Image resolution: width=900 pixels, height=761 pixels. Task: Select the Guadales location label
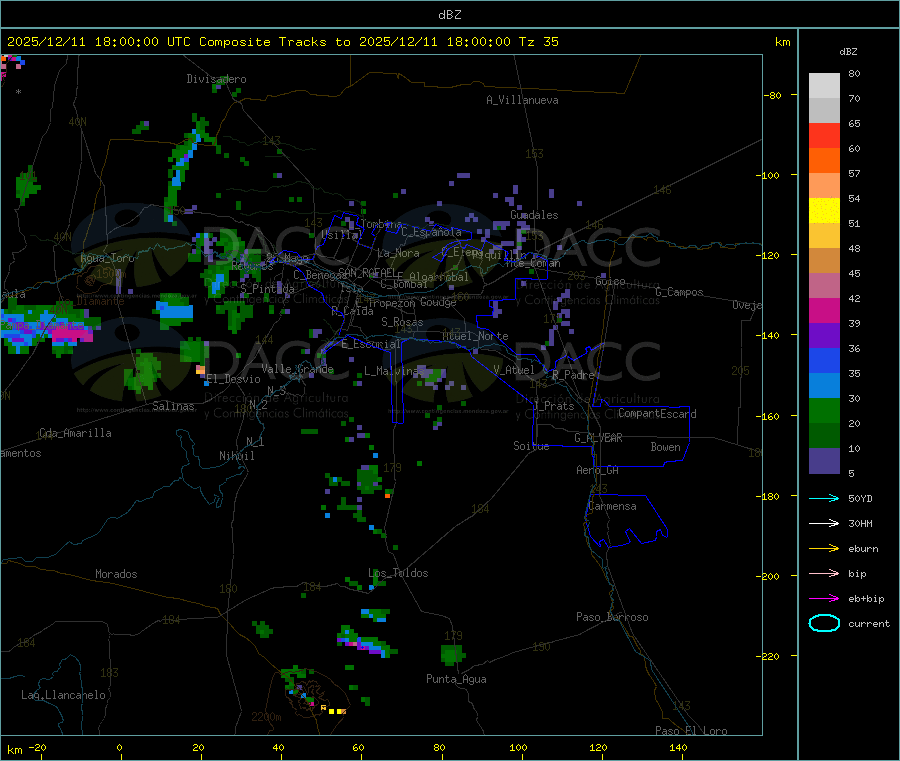click(534, 215)
